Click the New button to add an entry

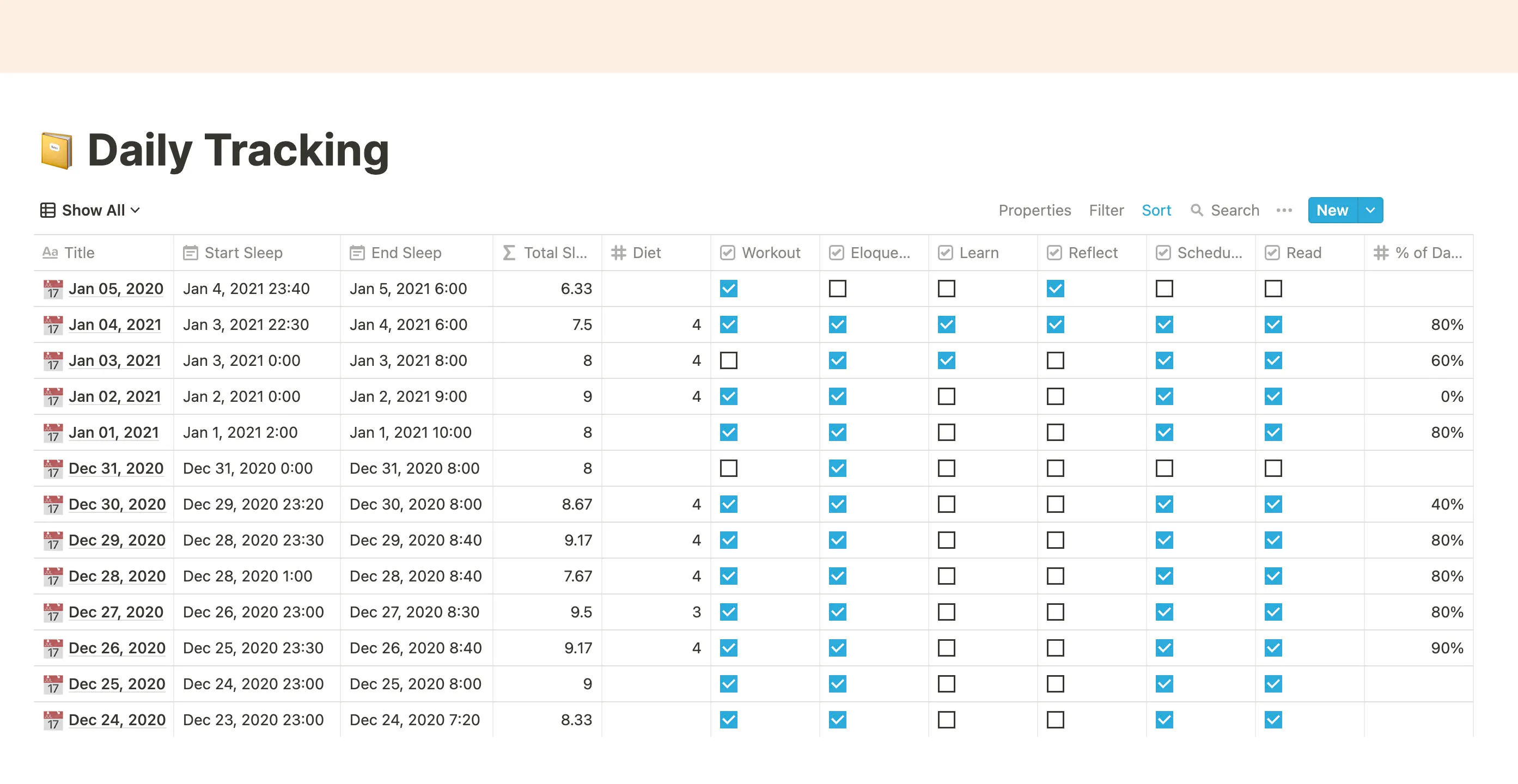click(x=1332, y=210)
